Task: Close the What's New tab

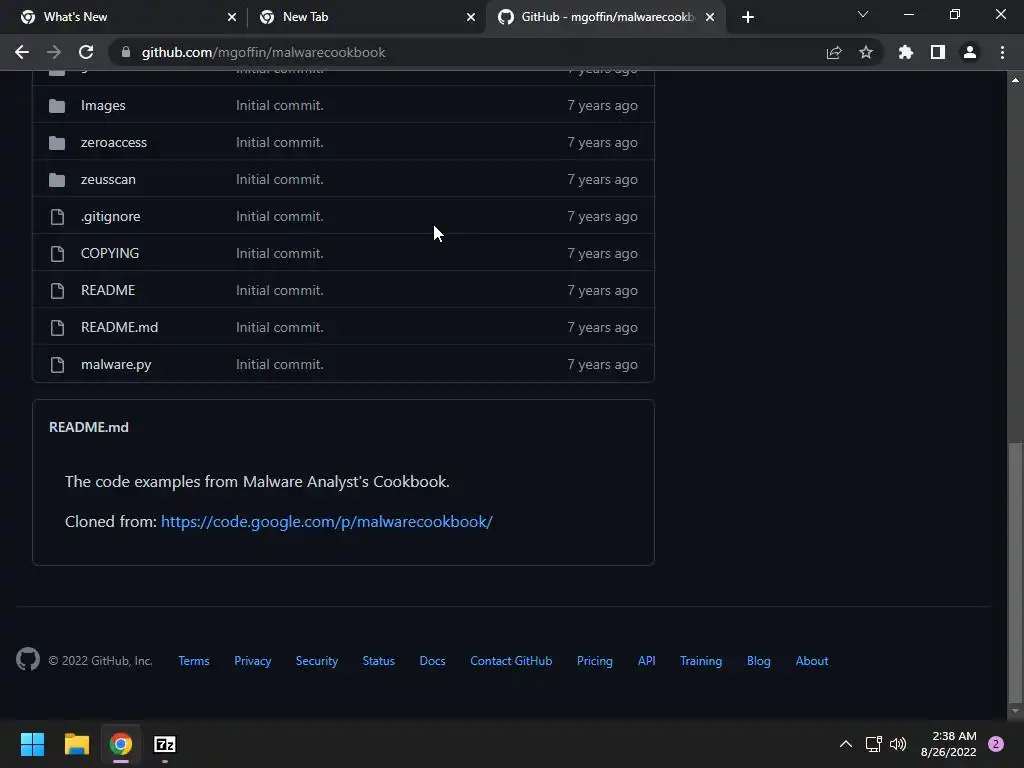Action: [x=232, y=17]
